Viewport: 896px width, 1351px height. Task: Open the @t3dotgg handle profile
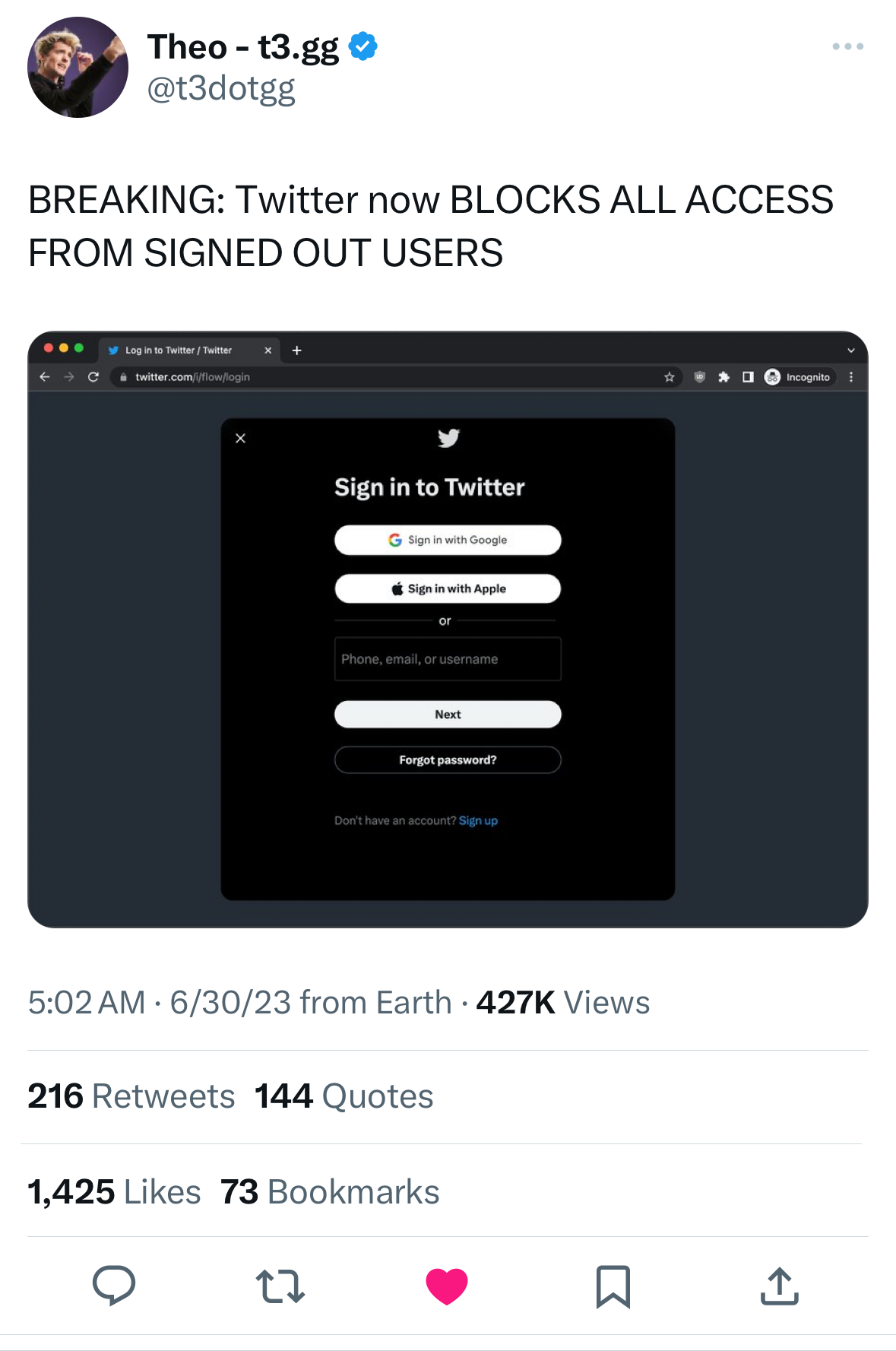coord(220,89)
